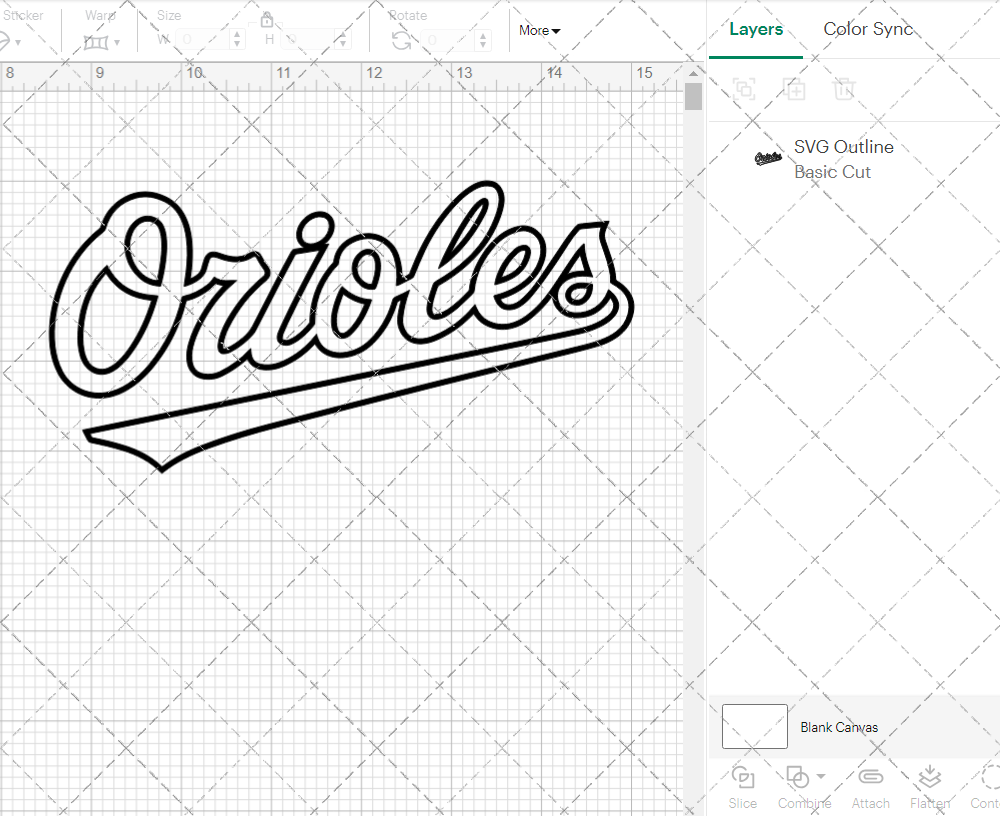Toggle the size aspect ratio lock
Image resolution: width=1000 pixels, height=816 pixels.
(267, 20)
